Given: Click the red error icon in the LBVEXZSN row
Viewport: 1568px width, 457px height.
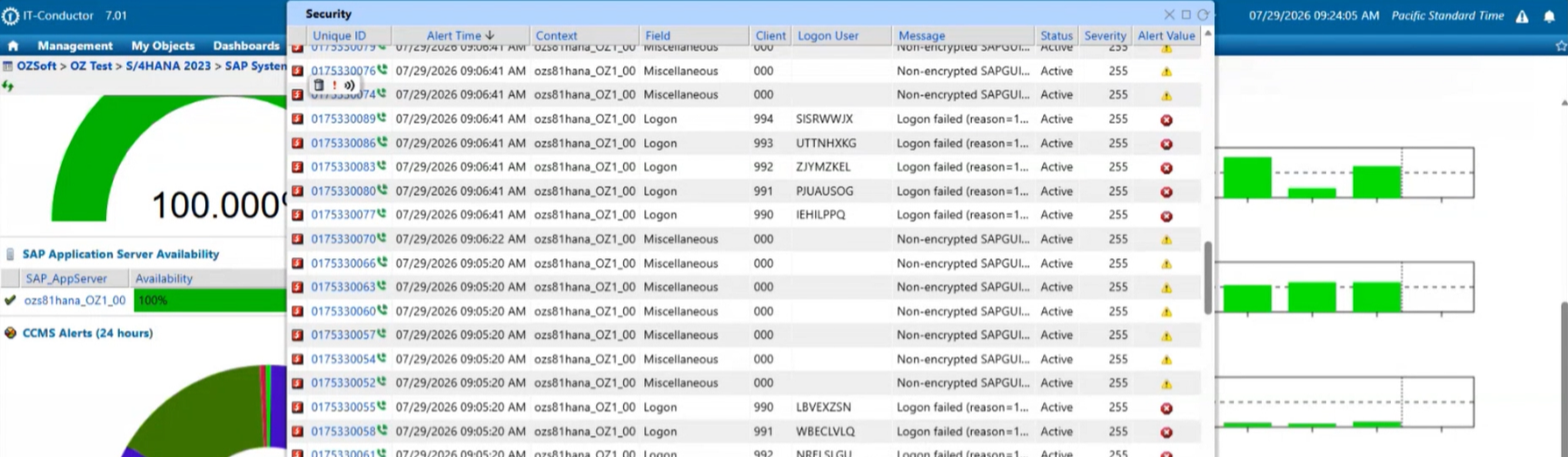Looking at the screenshot, I should click(1166, 408).
